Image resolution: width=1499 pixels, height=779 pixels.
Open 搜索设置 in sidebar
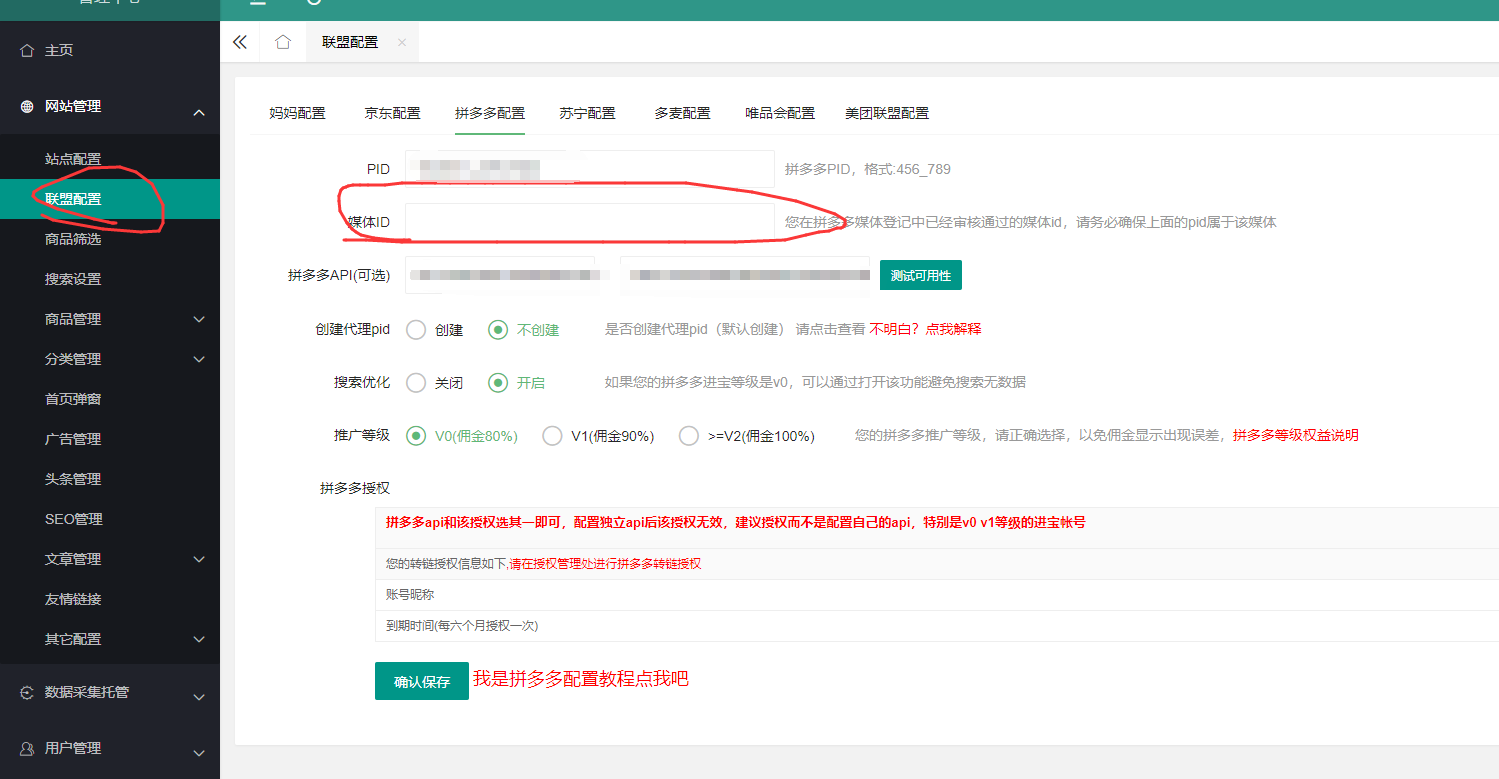pos(73,279)
